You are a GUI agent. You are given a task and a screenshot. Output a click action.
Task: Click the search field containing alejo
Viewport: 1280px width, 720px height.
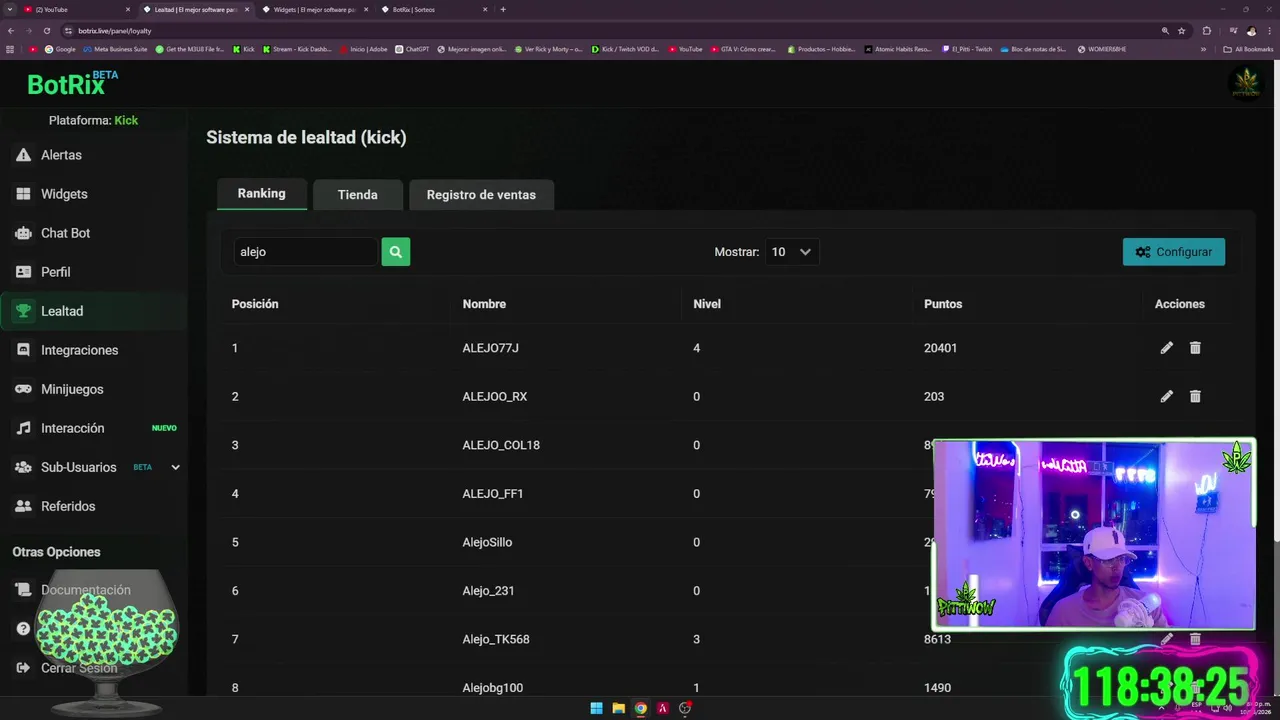coord(306,252)
